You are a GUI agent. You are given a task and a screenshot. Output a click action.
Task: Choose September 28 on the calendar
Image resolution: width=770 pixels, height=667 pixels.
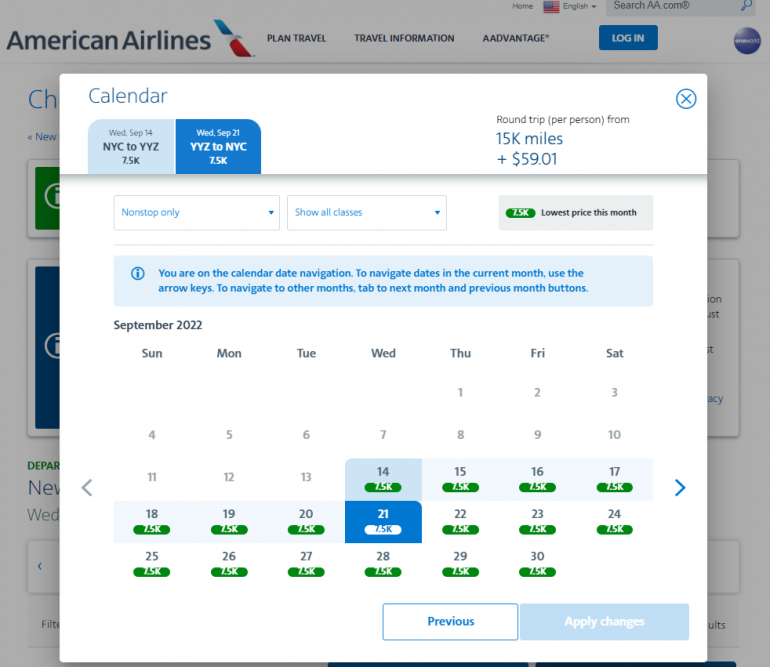tap(383, 561)
